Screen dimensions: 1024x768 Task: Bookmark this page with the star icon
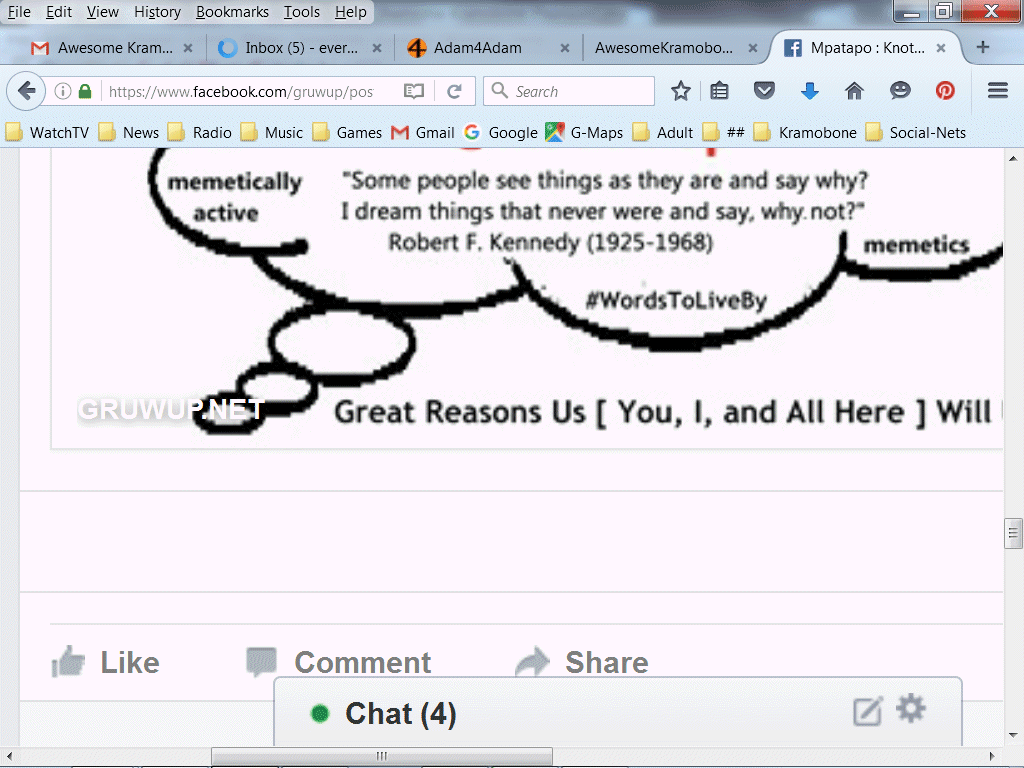tap(680, 91)
